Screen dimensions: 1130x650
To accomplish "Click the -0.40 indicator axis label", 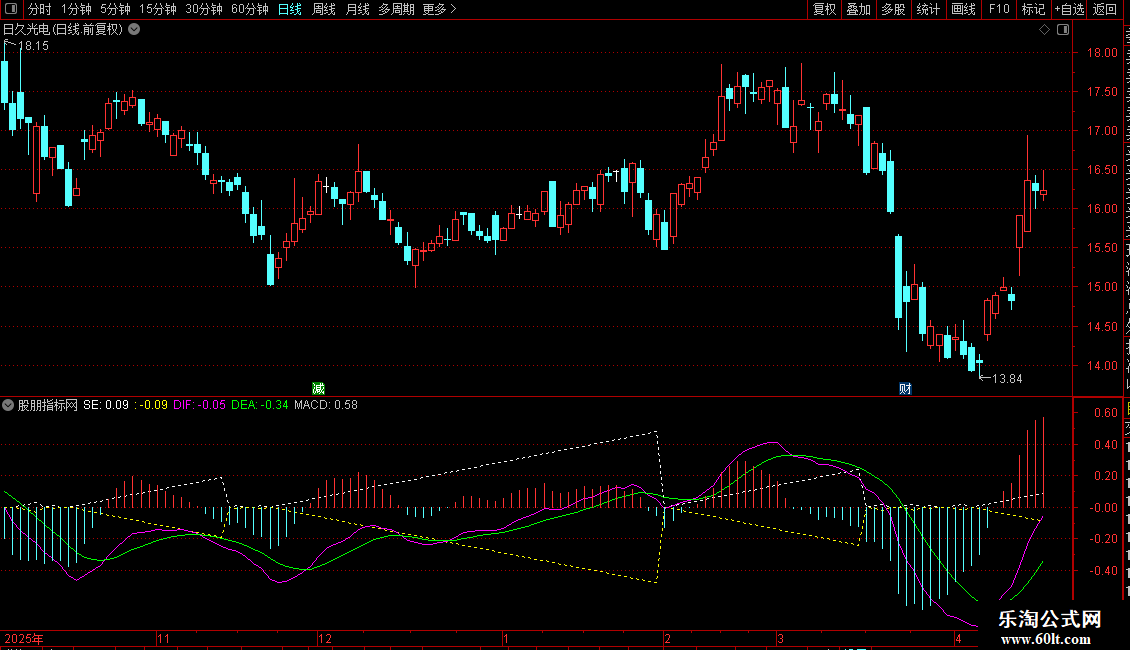I will pos(1103,571).
